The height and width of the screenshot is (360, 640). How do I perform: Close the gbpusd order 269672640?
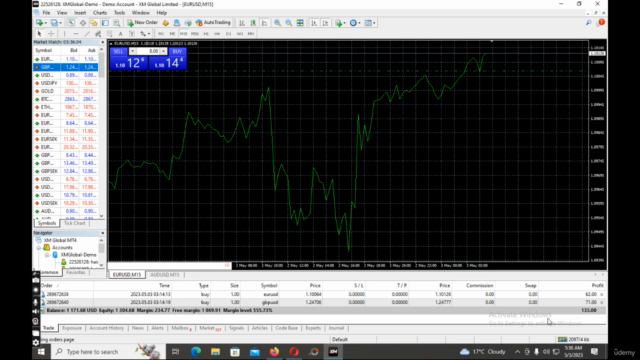pyautogui.click(x=602, y=302)
